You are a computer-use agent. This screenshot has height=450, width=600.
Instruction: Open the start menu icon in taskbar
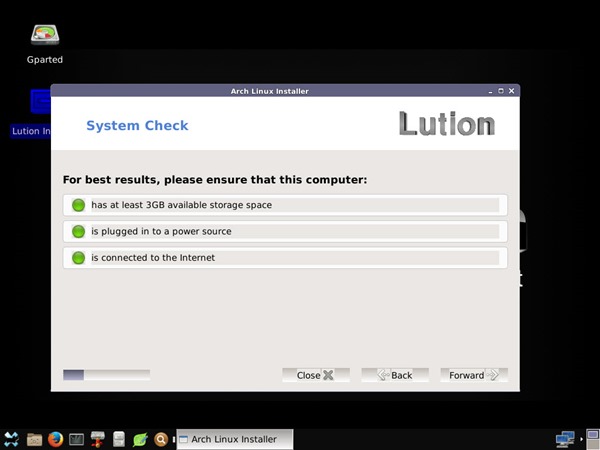11,439
